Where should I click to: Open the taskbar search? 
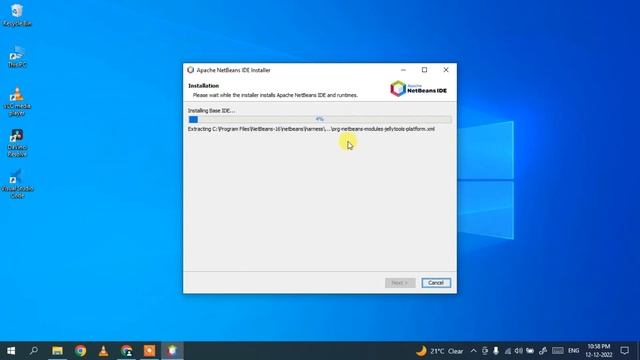[x=34, y=351]
